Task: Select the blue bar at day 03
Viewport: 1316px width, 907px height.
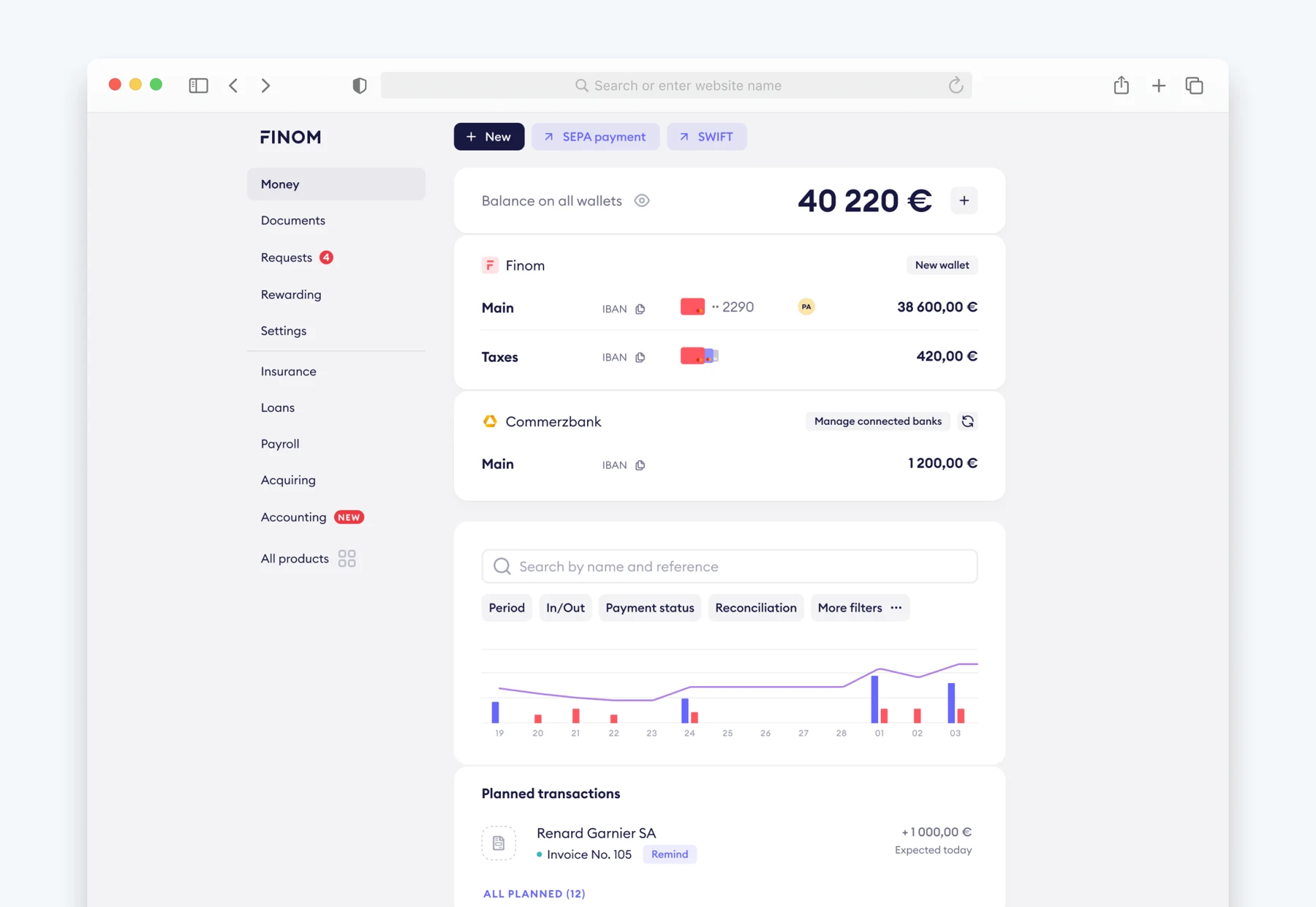Action: pyautogui.click(x=951, y=703)
